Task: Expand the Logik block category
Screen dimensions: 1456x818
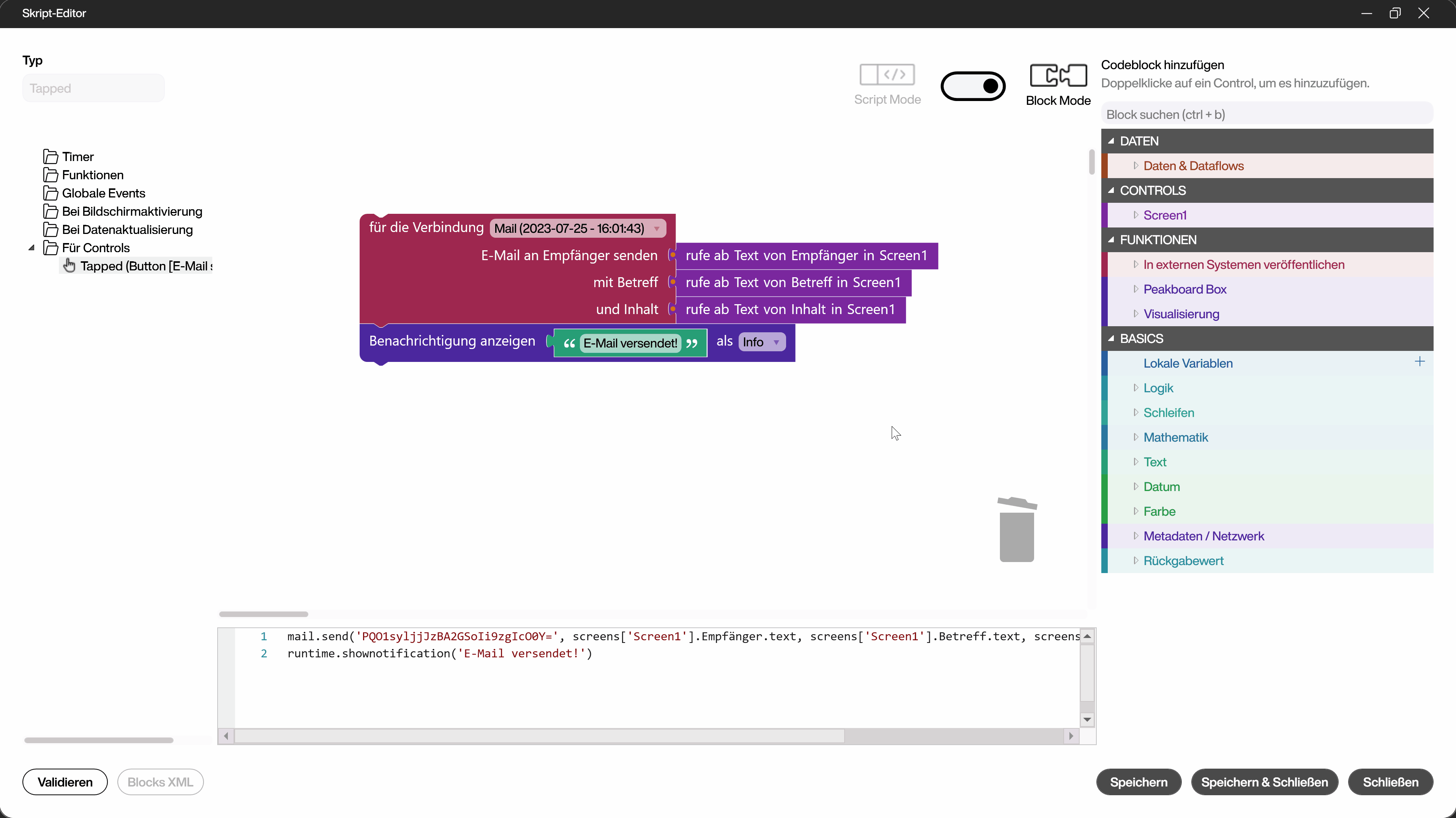Action: tap(1135, 388)
